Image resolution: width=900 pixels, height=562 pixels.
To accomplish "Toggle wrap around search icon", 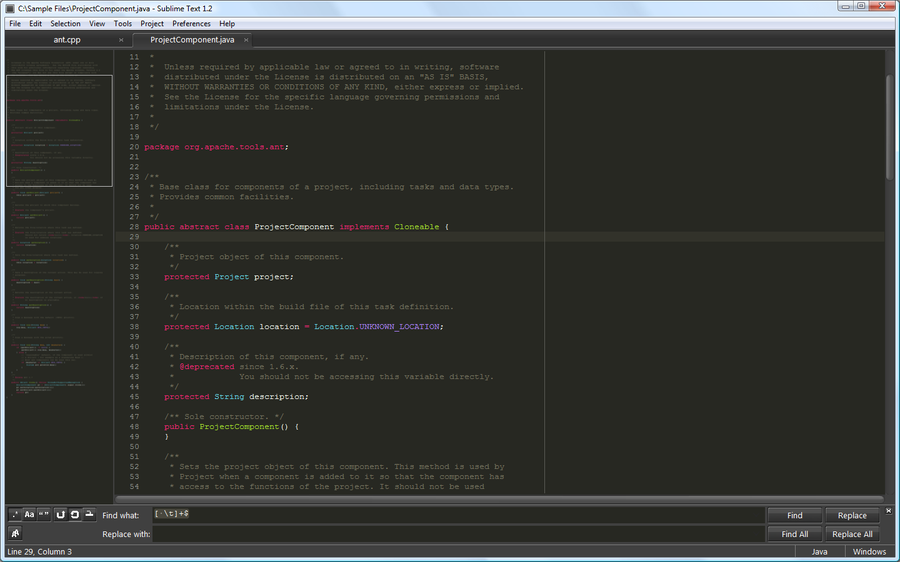I will pyautogui.click(x=75, y=515).
